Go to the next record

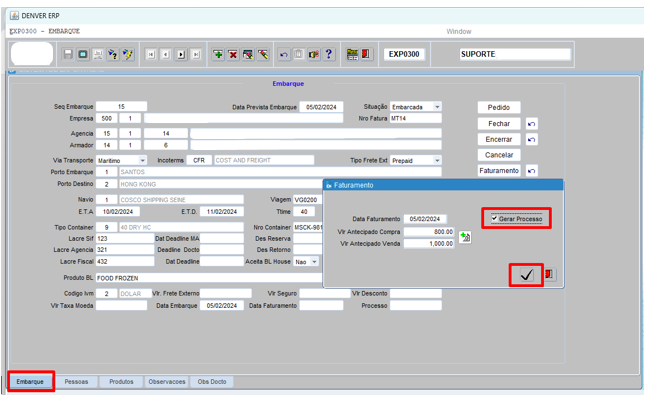(181, 54)
